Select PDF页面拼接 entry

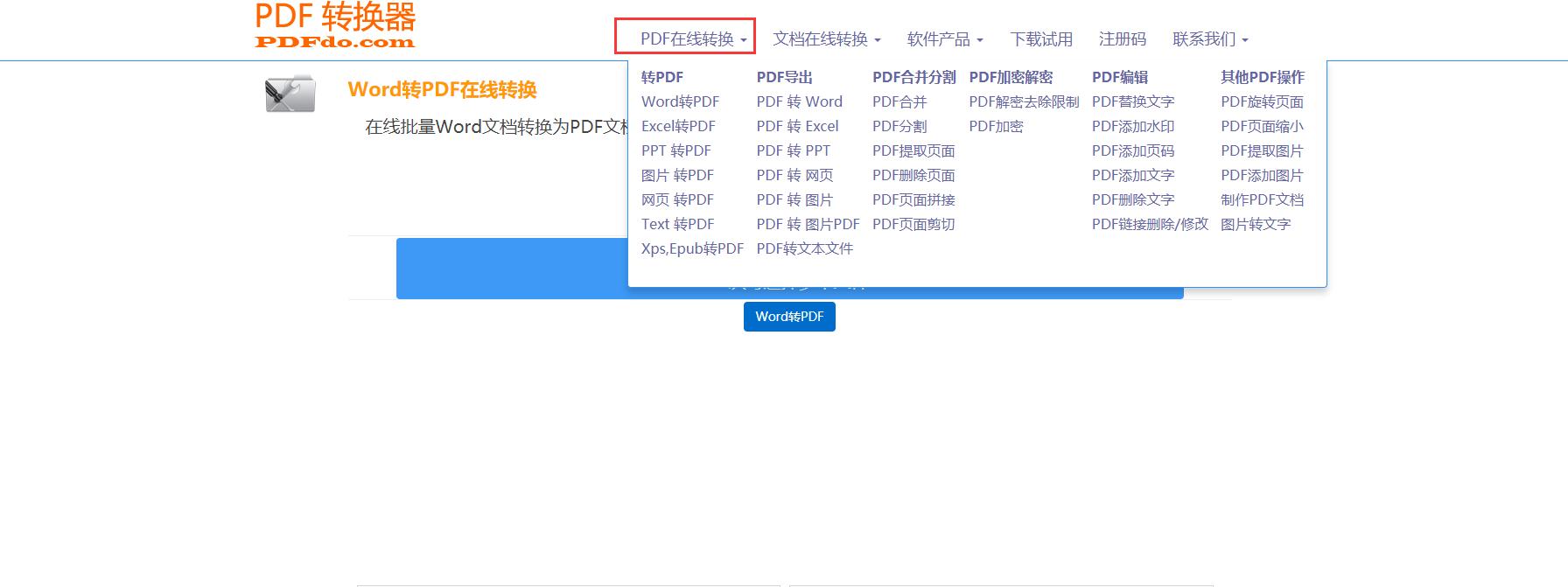click(913, 199)
